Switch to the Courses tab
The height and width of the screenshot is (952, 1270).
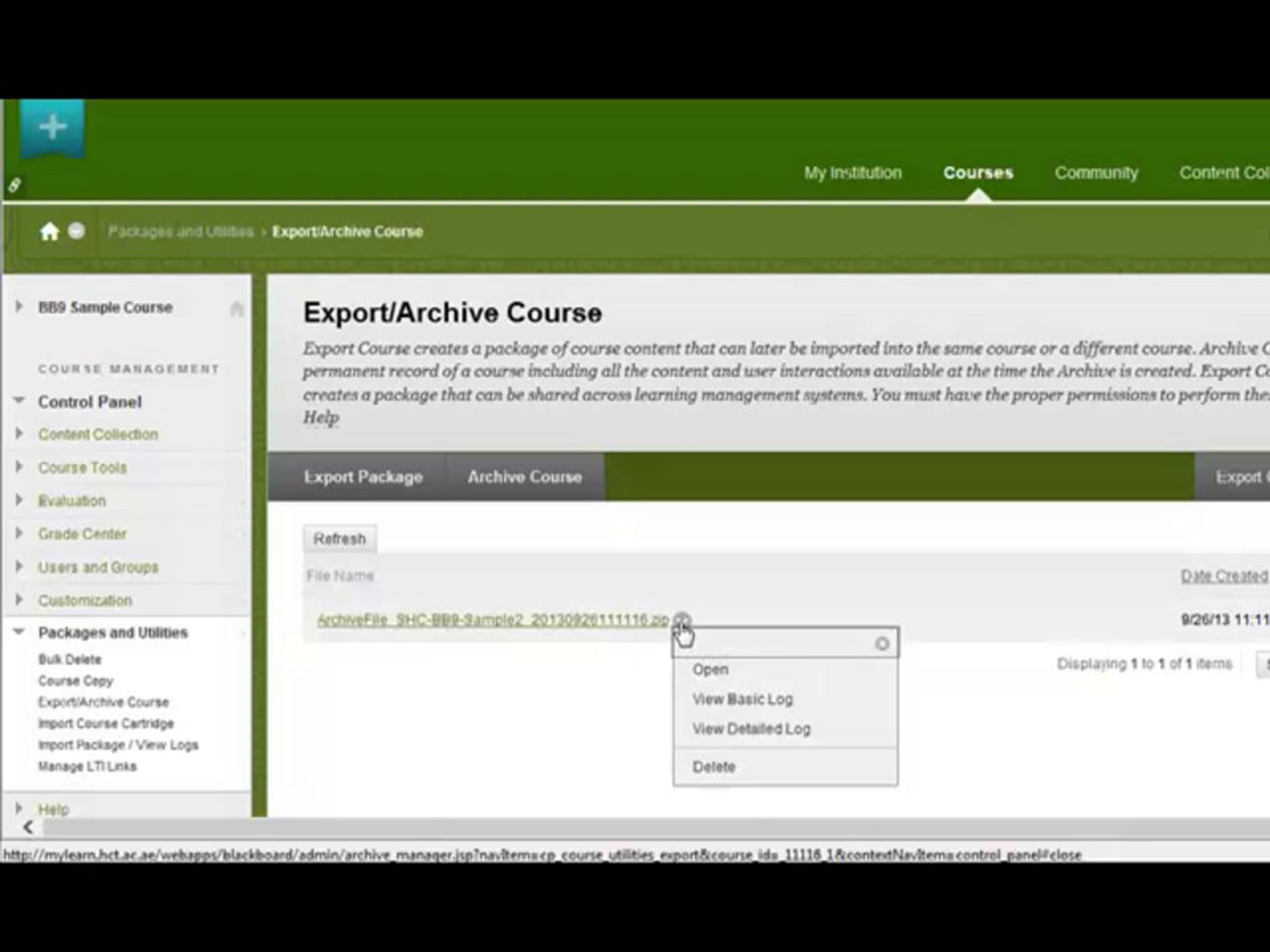pyautogui.click(x=978, y=173)
